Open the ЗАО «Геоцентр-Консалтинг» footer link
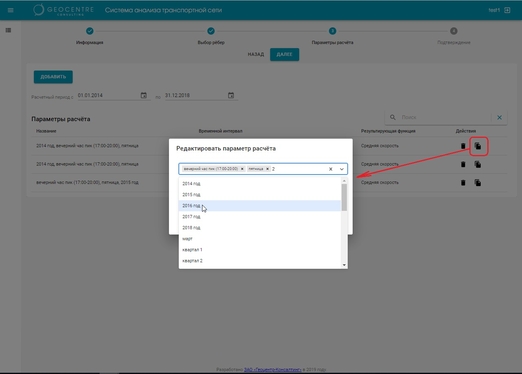This screenshot has width=522, height=374. coord(273,369)
